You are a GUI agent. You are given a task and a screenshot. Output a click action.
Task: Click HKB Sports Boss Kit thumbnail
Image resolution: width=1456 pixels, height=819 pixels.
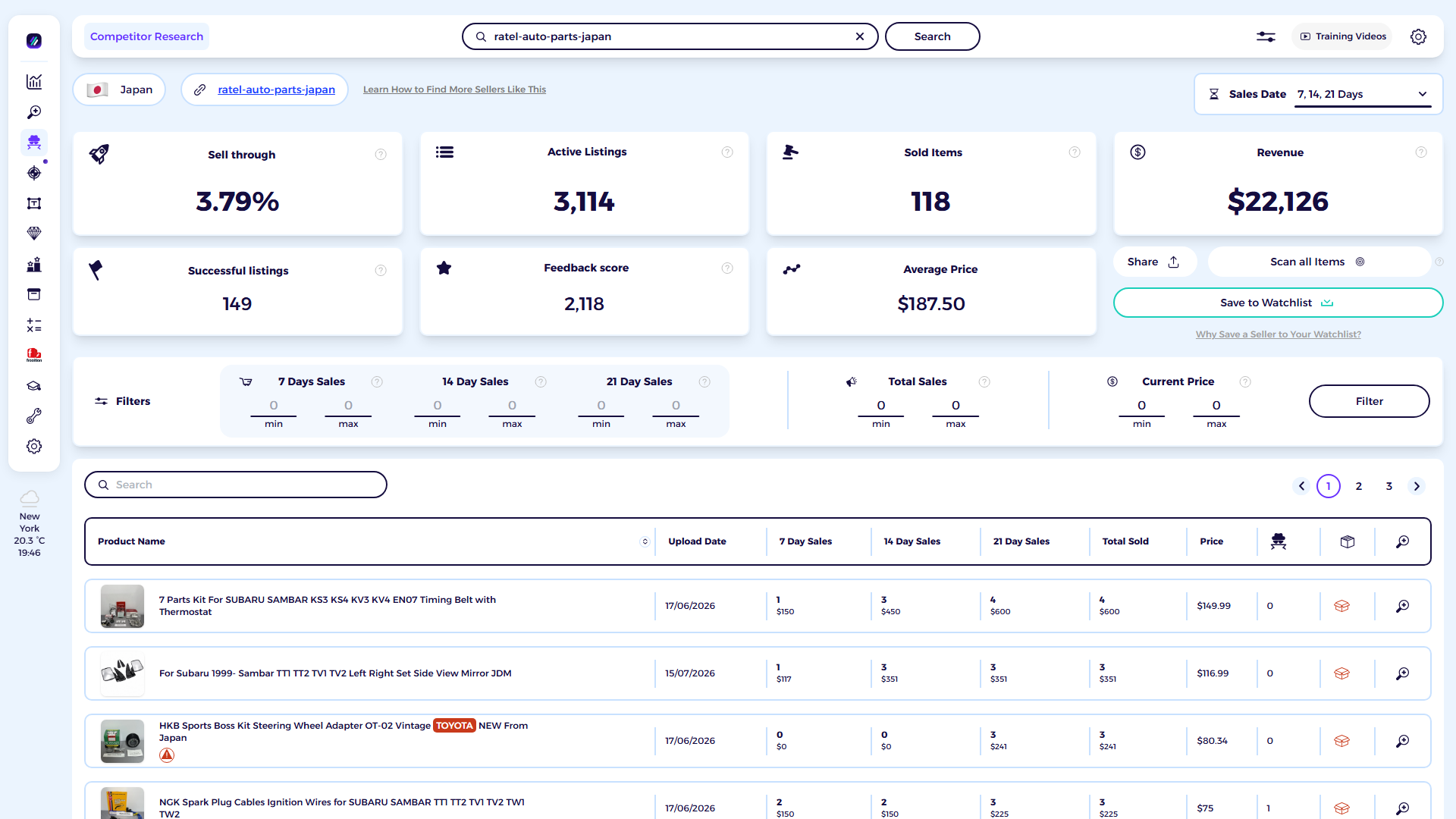click(x=122, y=741)
